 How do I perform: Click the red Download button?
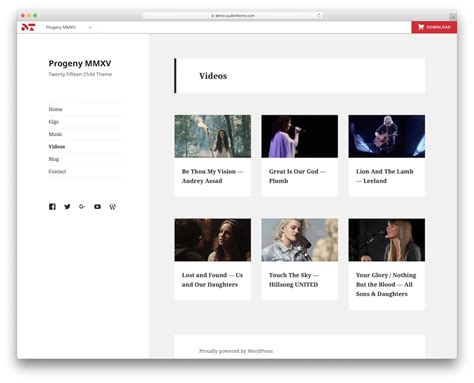[x=434, y=27]
